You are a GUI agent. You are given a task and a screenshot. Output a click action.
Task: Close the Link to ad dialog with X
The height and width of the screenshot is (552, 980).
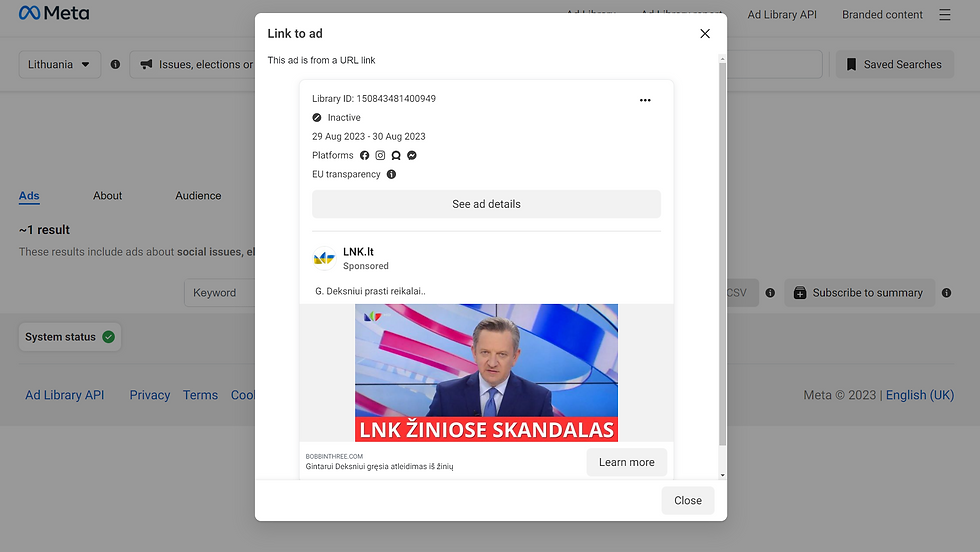click(x=705, y=34)
